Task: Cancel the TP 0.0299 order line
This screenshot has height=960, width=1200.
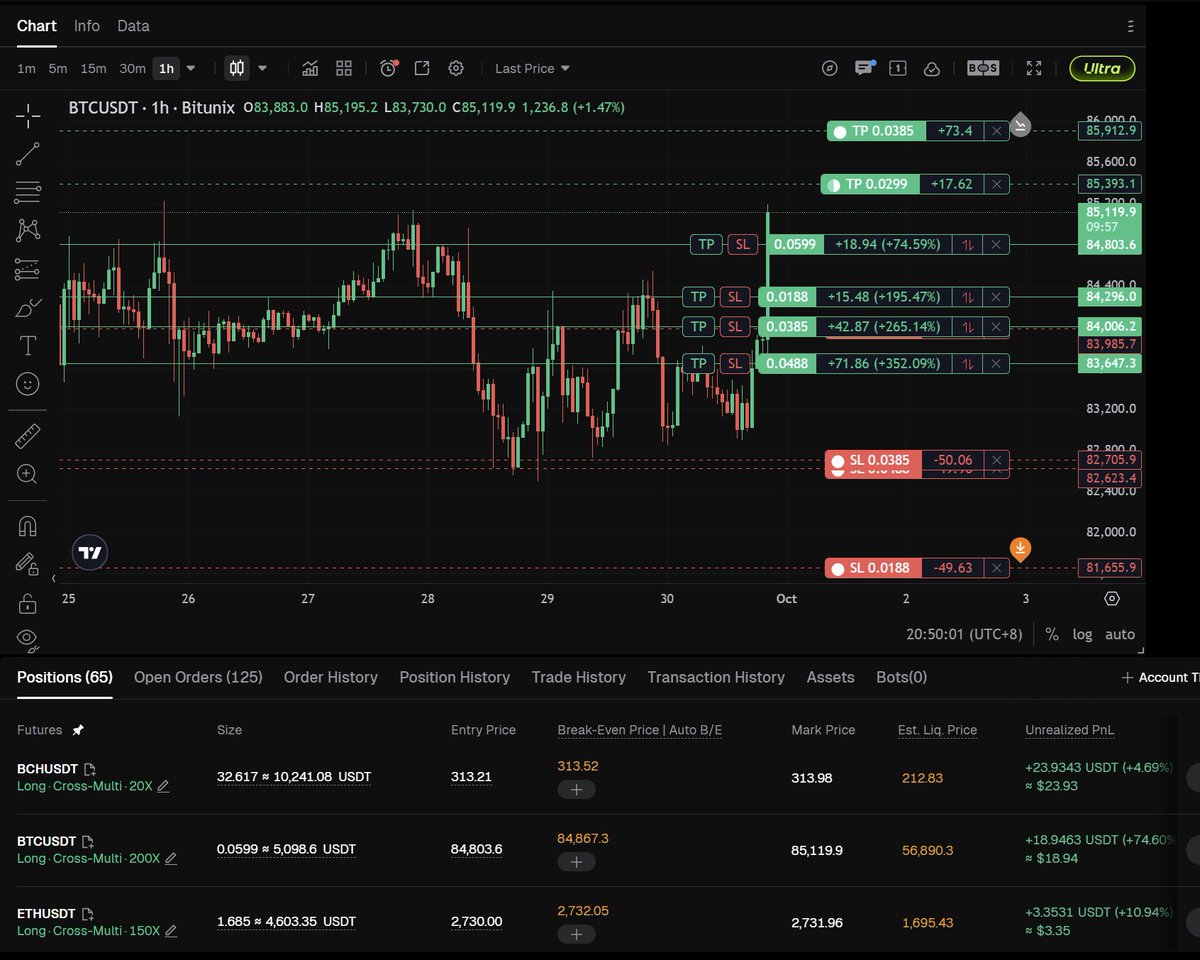Action: pyautogui.click(x=996, y=184)
